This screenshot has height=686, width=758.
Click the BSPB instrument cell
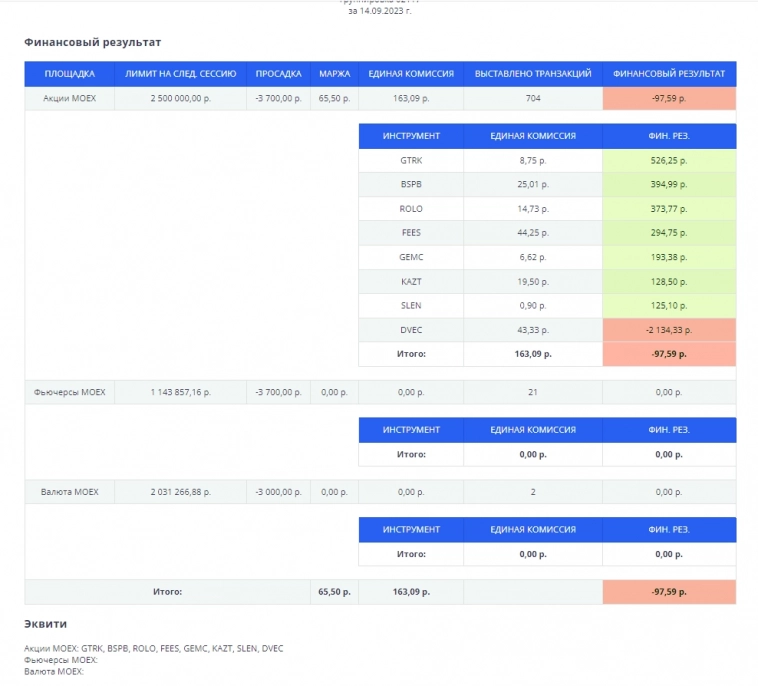[411, 184]
